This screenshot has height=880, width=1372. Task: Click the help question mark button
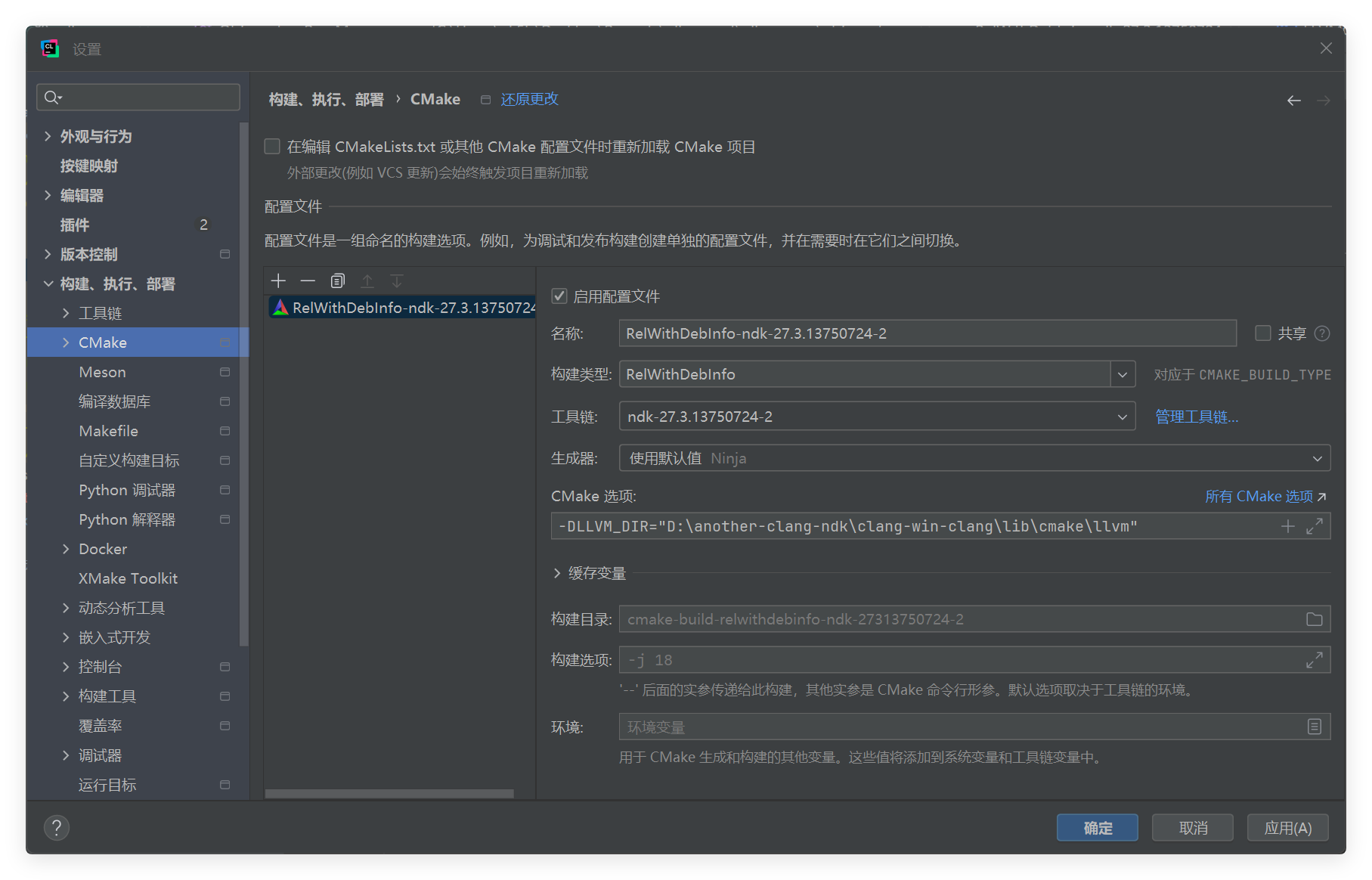pos(57,828)
